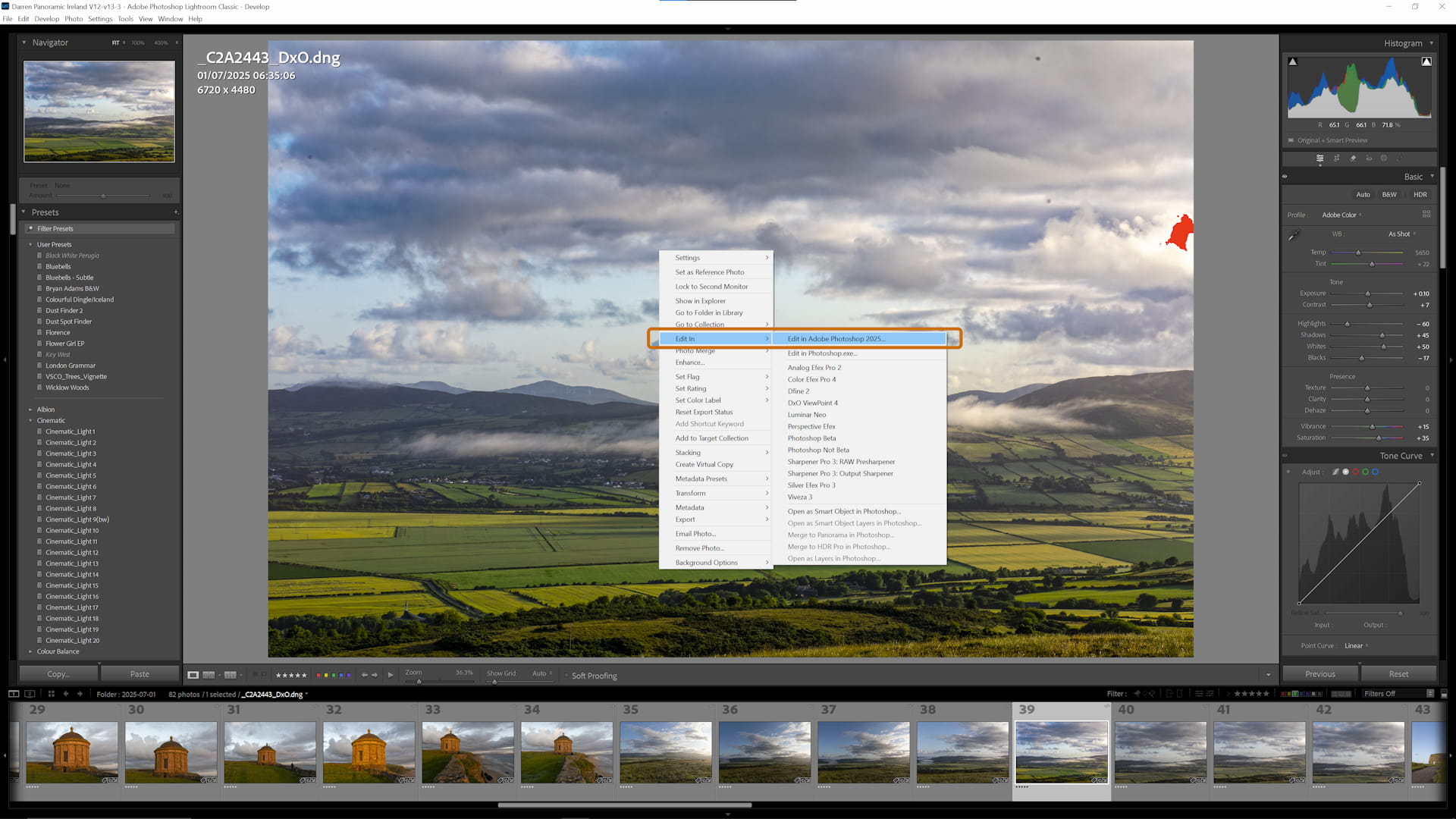Select the red channel curve circle

1355,472
